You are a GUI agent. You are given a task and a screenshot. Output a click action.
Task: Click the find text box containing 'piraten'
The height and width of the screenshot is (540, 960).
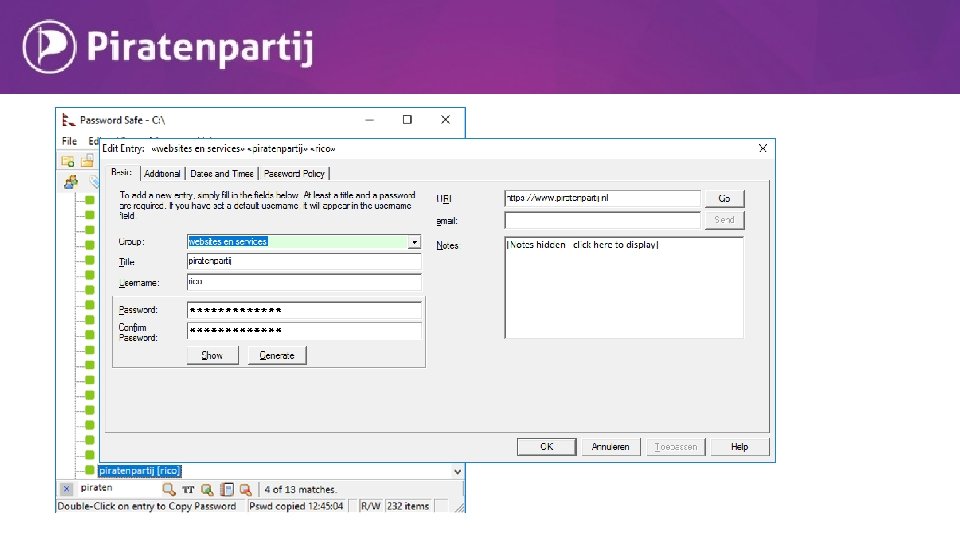point(118,489)
